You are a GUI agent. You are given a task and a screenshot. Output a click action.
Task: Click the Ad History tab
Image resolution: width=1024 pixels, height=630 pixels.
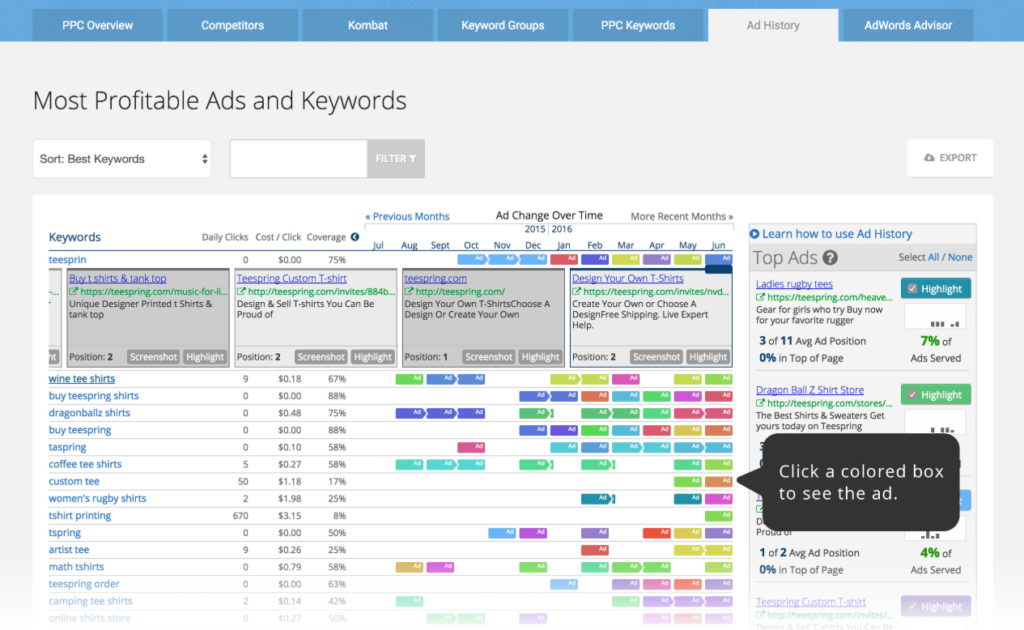pos(773,25)
